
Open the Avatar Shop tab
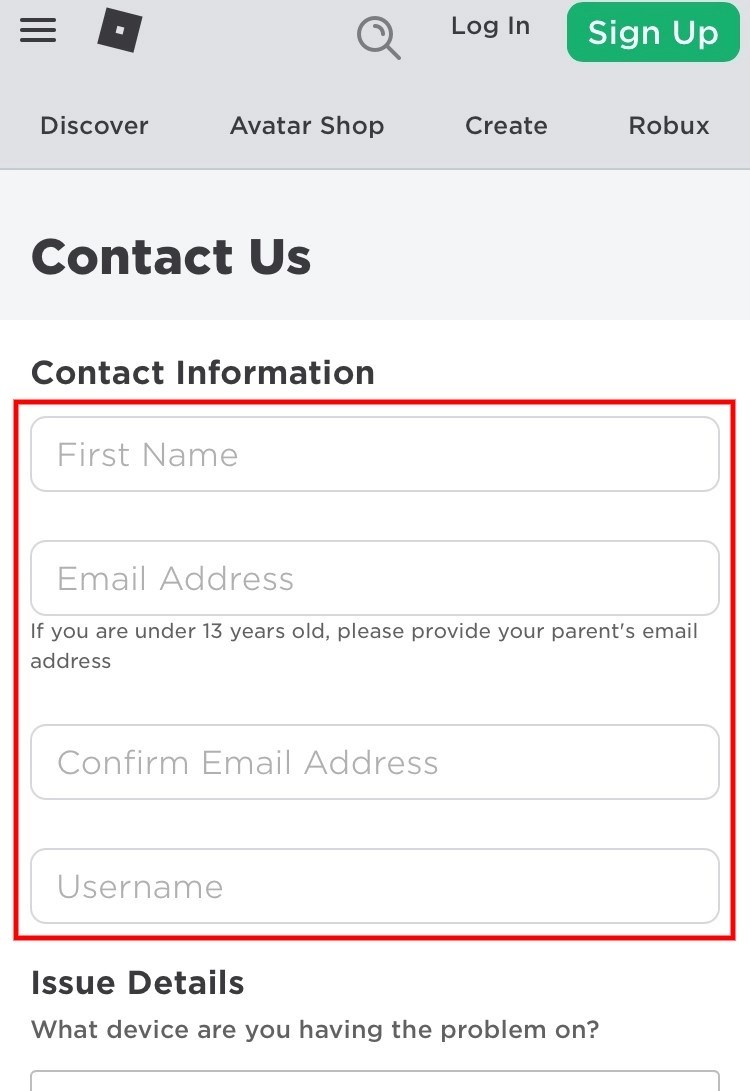tap(307, 126)
